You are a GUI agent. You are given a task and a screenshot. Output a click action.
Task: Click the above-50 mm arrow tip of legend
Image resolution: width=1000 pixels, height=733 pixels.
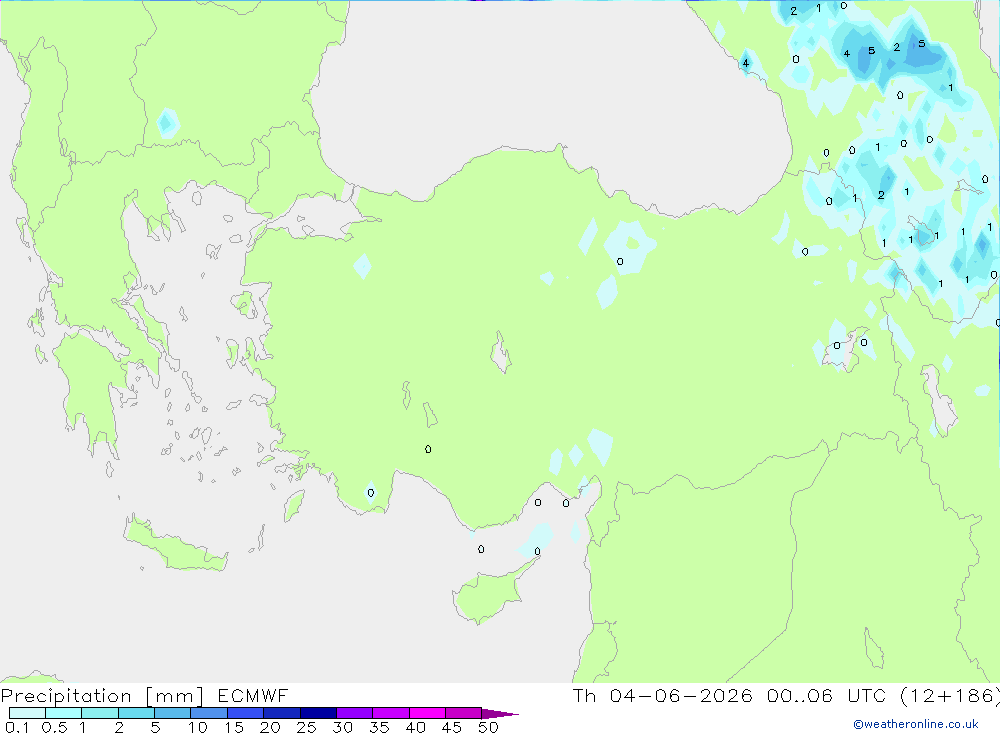(x=501, y=714)
